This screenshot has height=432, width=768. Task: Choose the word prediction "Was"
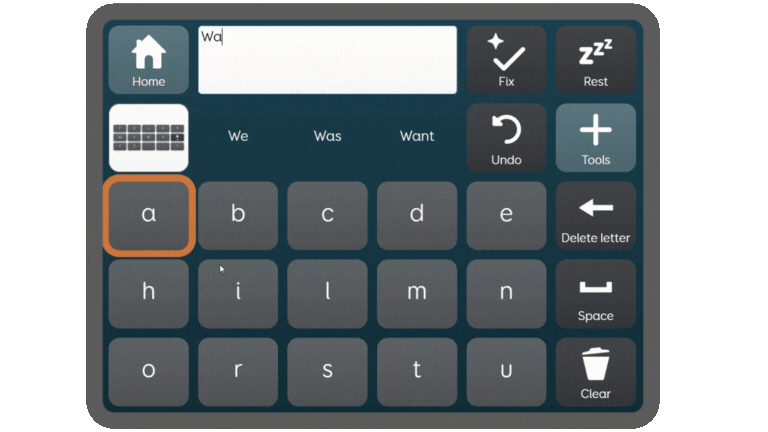(327, 136)
